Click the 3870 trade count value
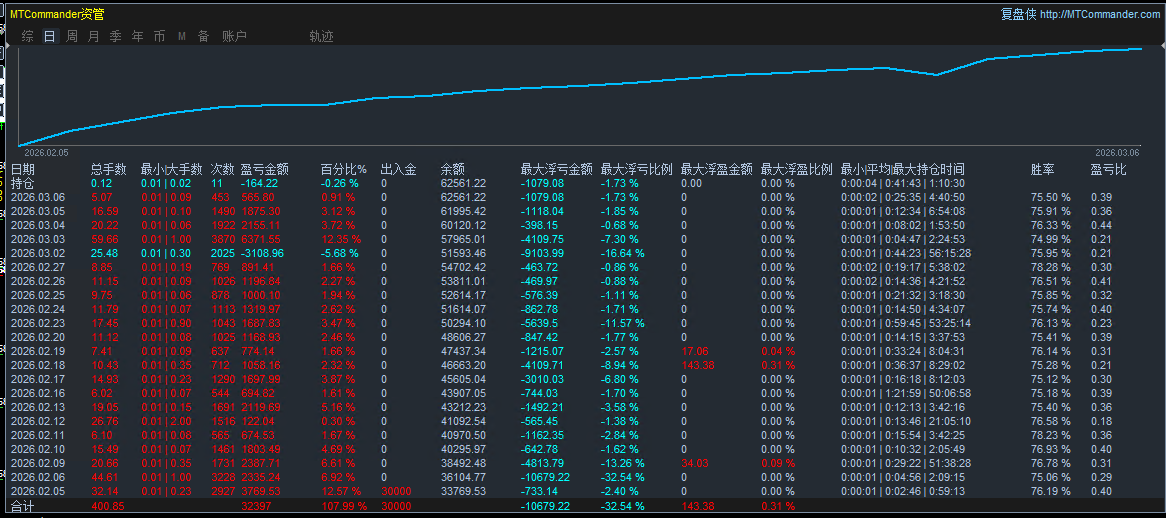The image size is (1166, 518). tap(222, 239)
